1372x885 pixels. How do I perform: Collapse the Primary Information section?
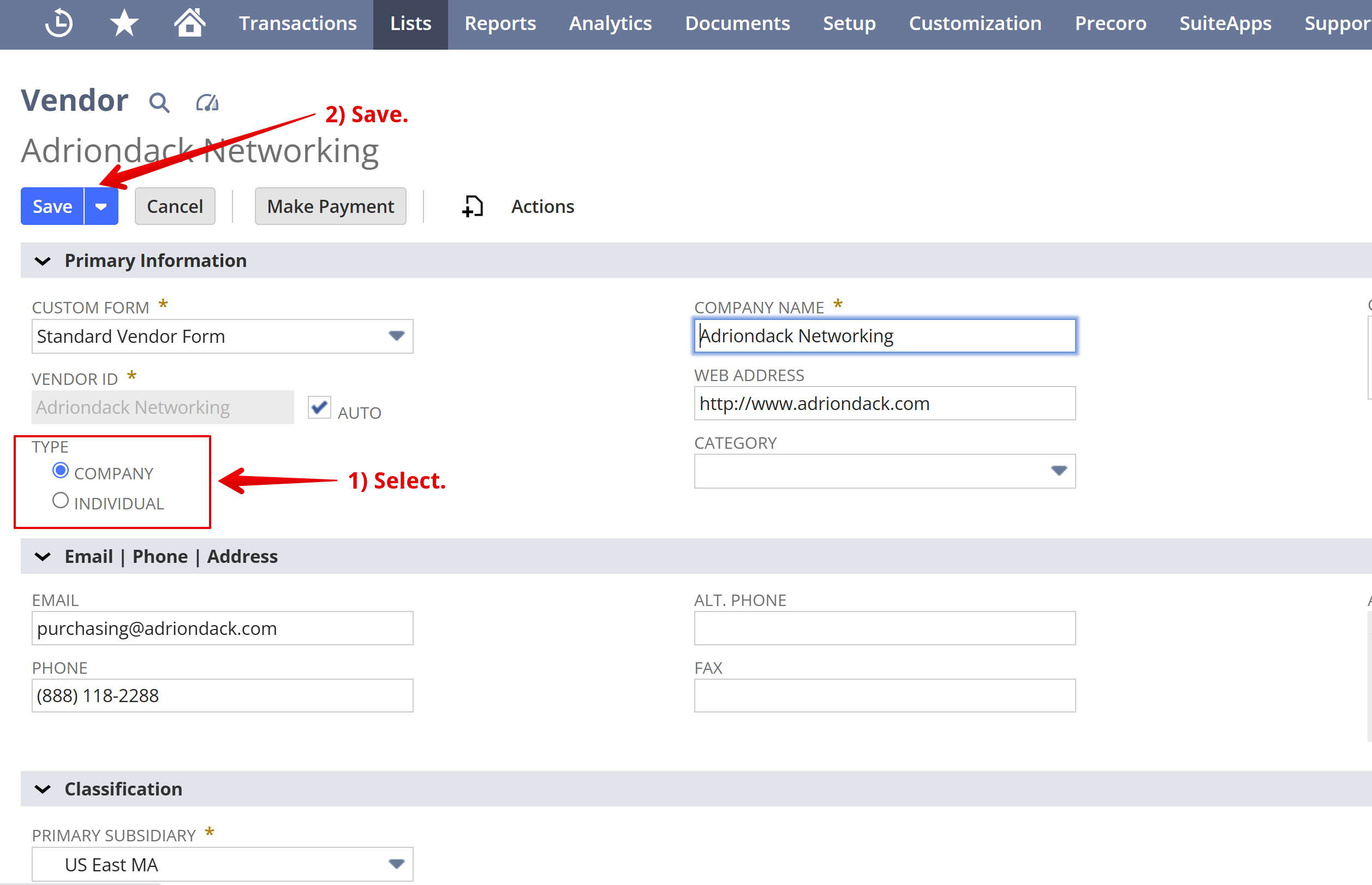[x=43, y=261]
